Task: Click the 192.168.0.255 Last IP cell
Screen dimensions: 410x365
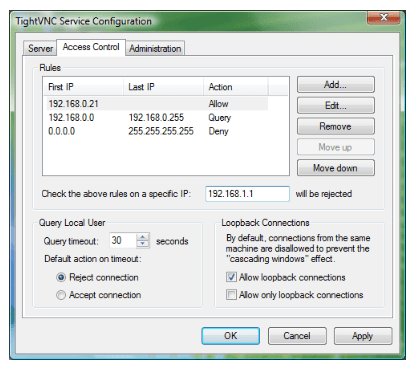Action: coord(156,118)
